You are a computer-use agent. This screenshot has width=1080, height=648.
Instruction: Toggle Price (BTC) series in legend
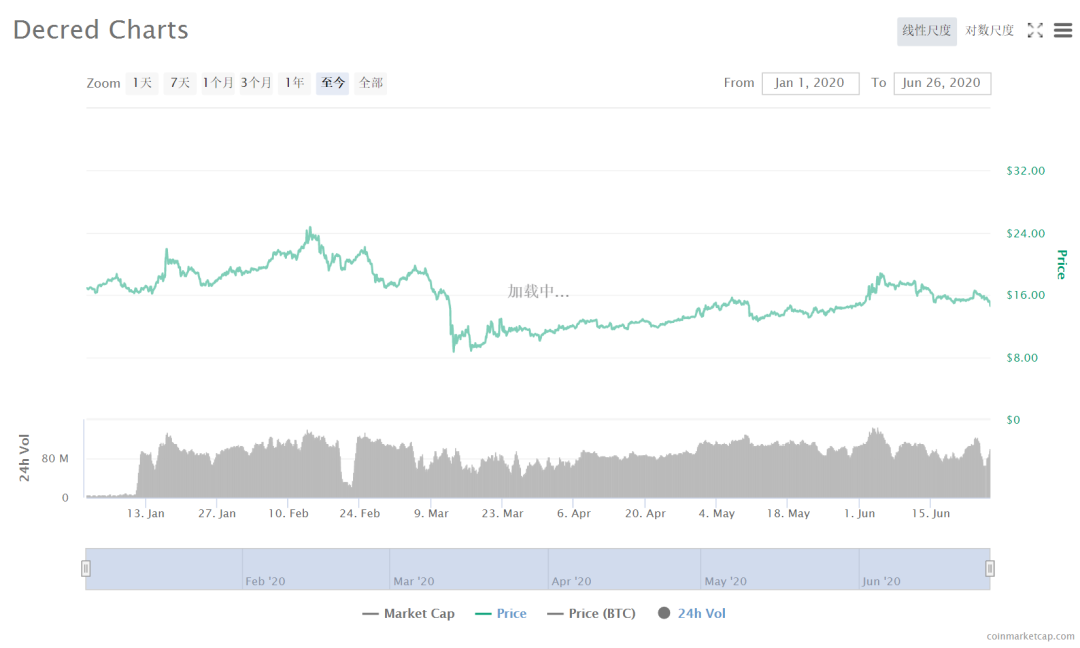[x=592, y=614]
